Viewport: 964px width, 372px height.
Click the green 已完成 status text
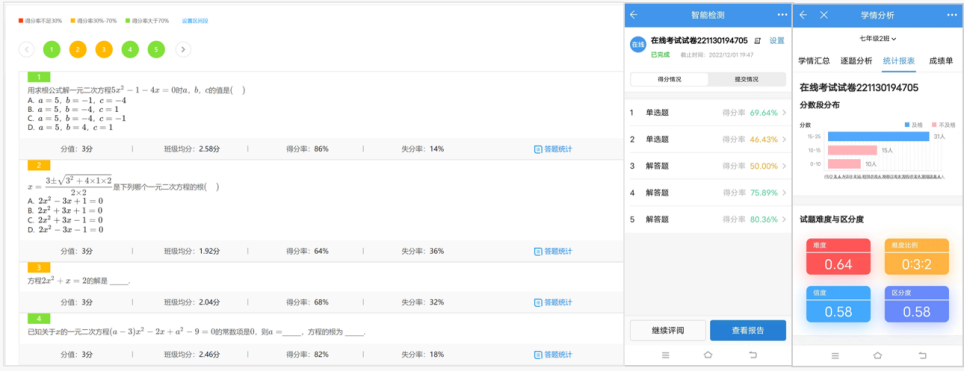(x=660, y=55)
